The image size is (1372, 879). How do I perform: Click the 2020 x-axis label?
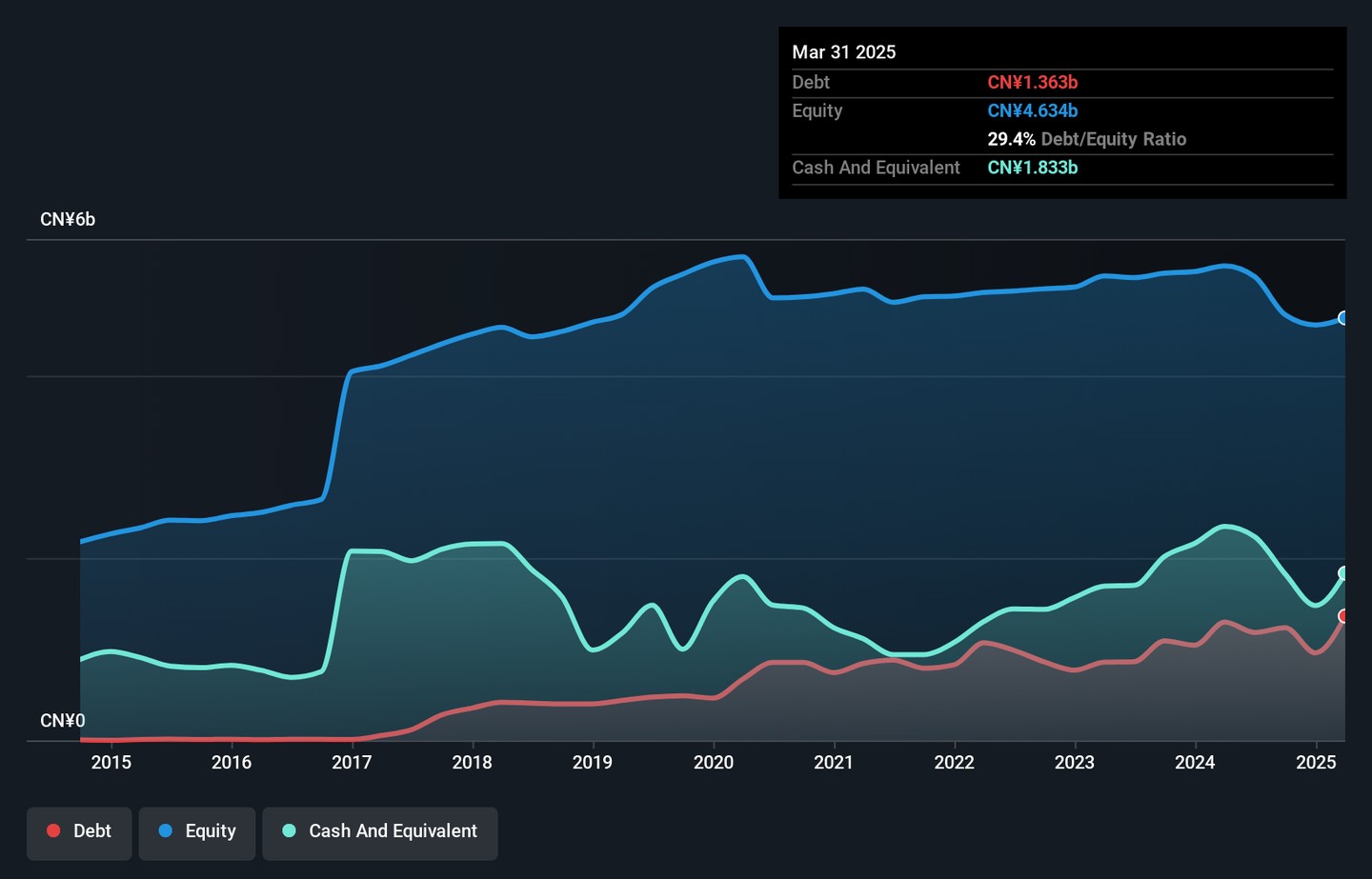pos(713,762)
